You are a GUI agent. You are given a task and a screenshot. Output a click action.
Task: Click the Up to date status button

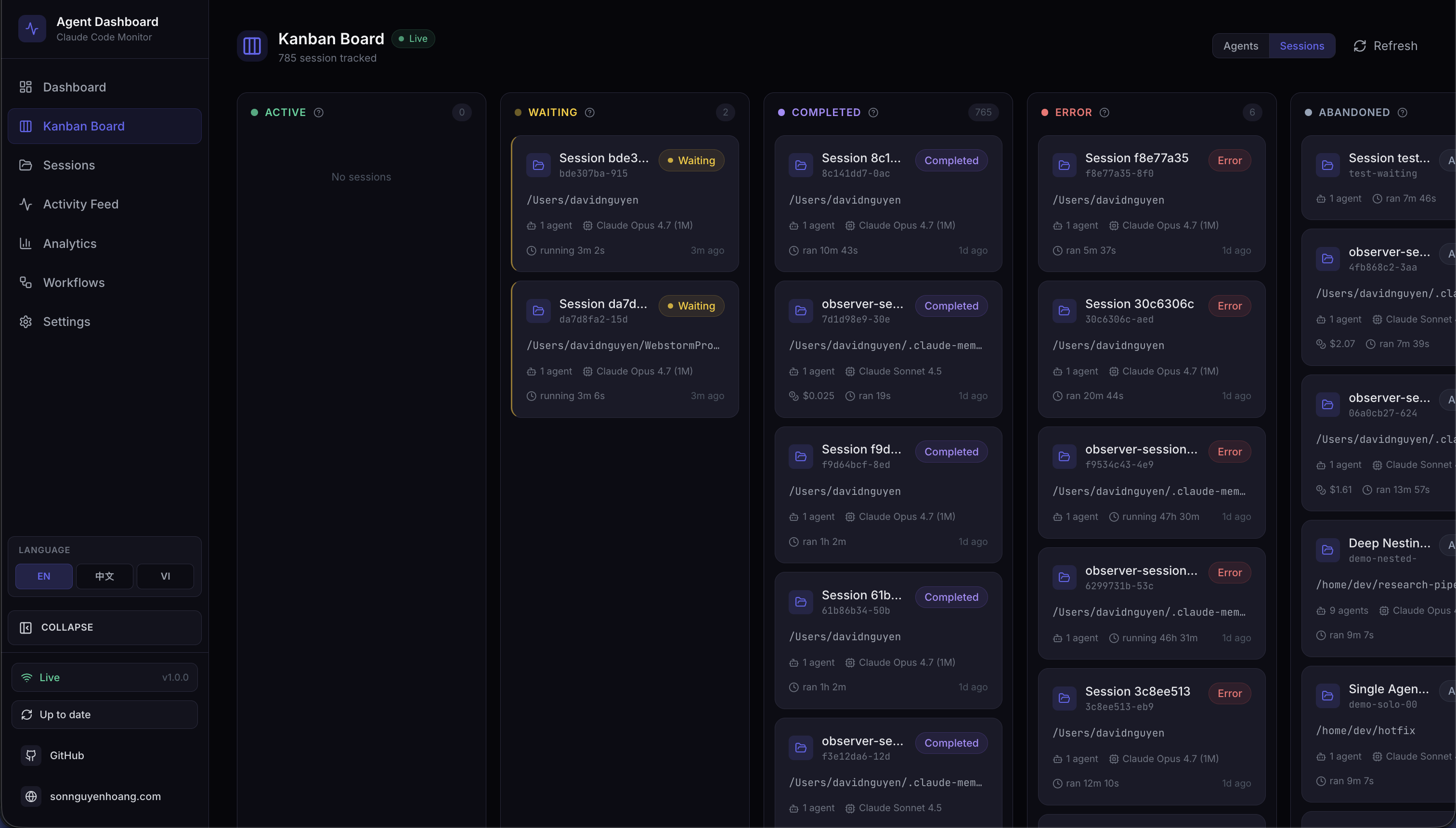(x=104, y=714)
